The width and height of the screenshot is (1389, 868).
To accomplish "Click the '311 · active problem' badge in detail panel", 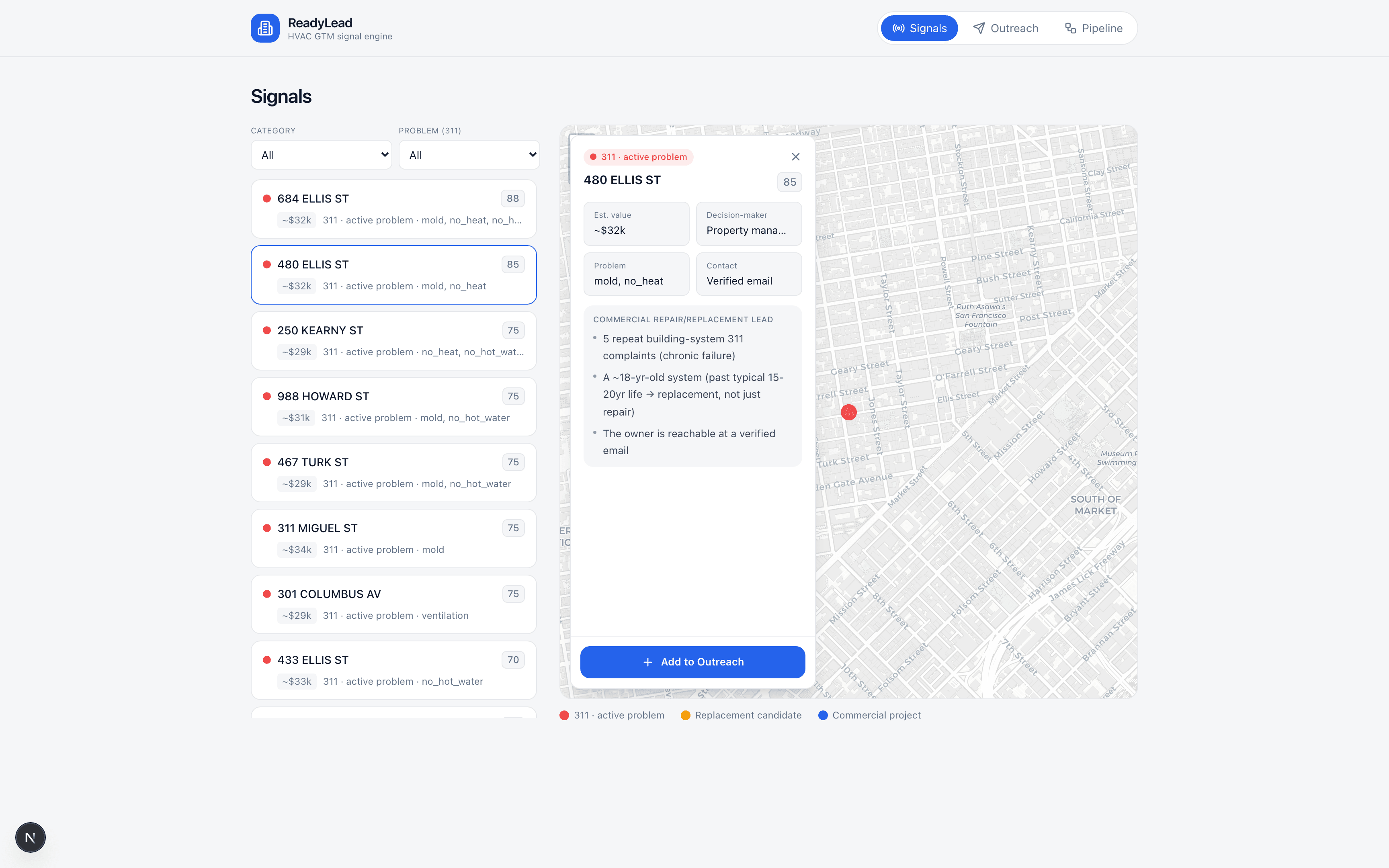I will pyautogui.click(x=638, y=157).
